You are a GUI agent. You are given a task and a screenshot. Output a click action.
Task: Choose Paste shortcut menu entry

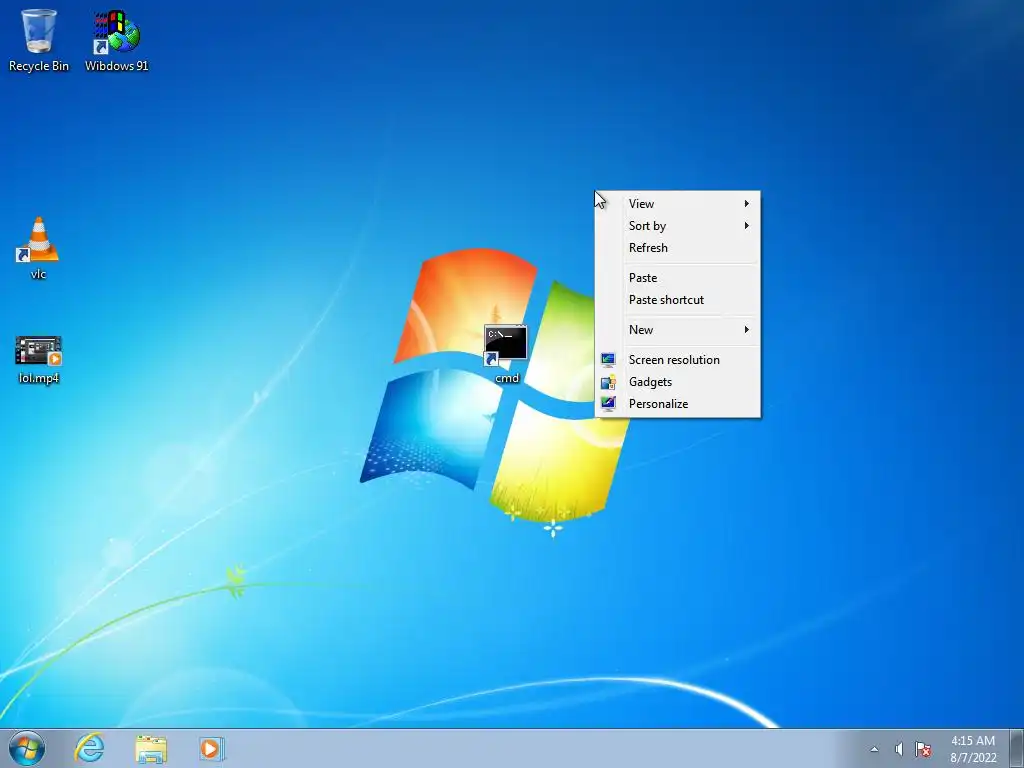(x=677, y=300)
